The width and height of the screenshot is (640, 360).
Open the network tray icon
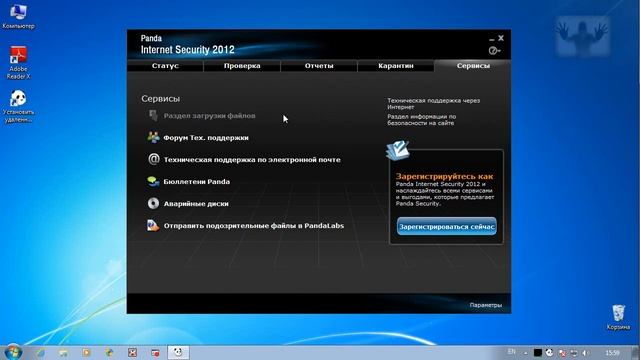[574, 353]
